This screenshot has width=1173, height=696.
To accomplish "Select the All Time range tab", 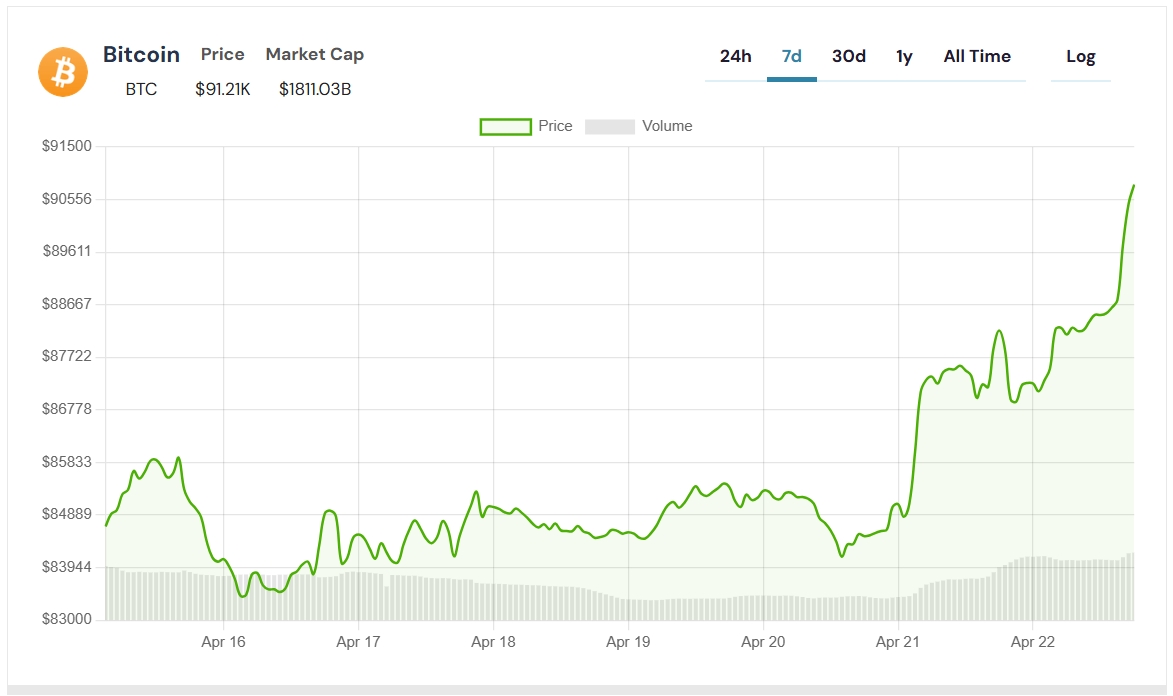I will click(977, 56).
